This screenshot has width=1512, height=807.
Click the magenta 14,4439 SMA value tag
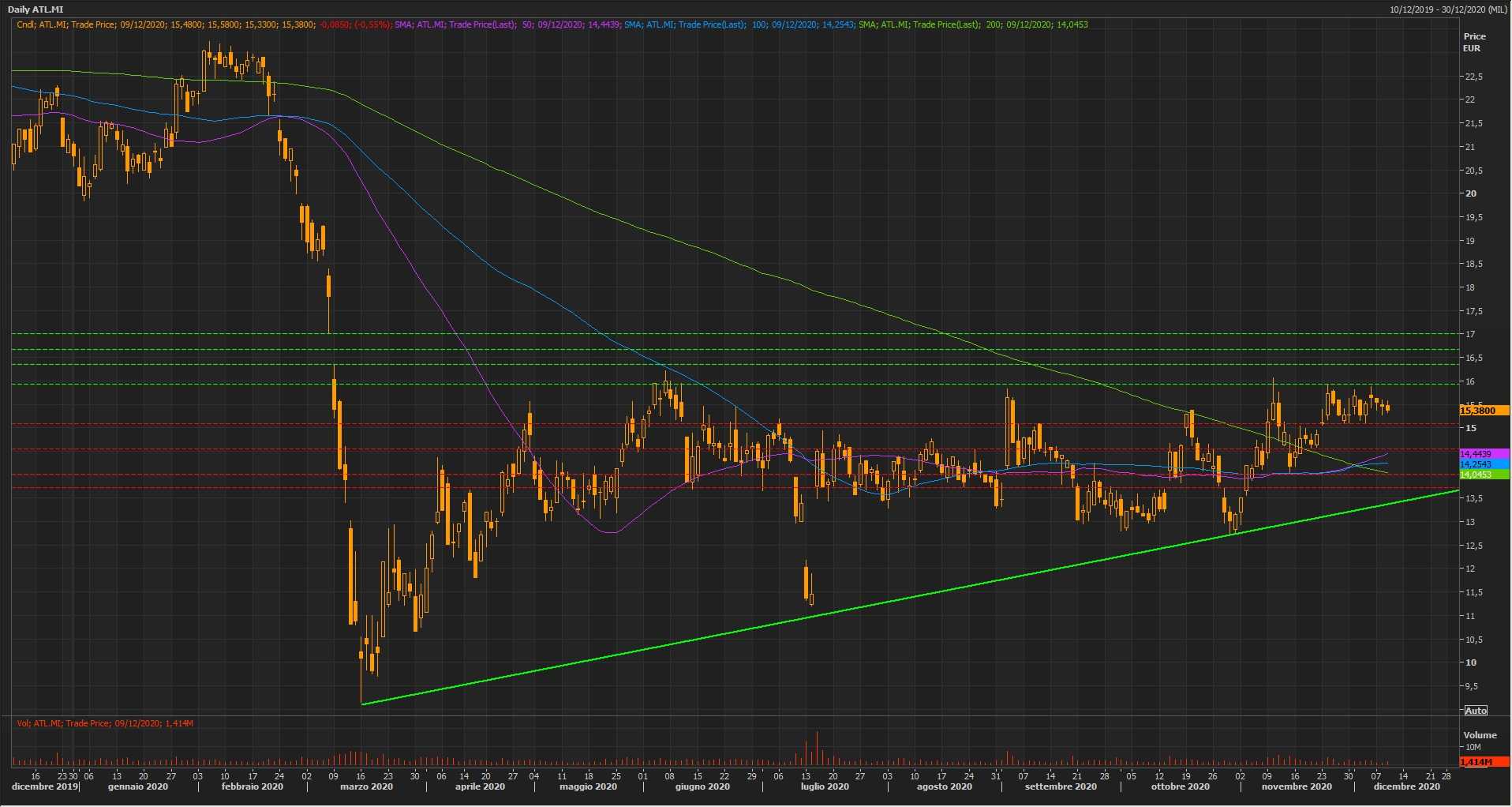coord(1484,454)
